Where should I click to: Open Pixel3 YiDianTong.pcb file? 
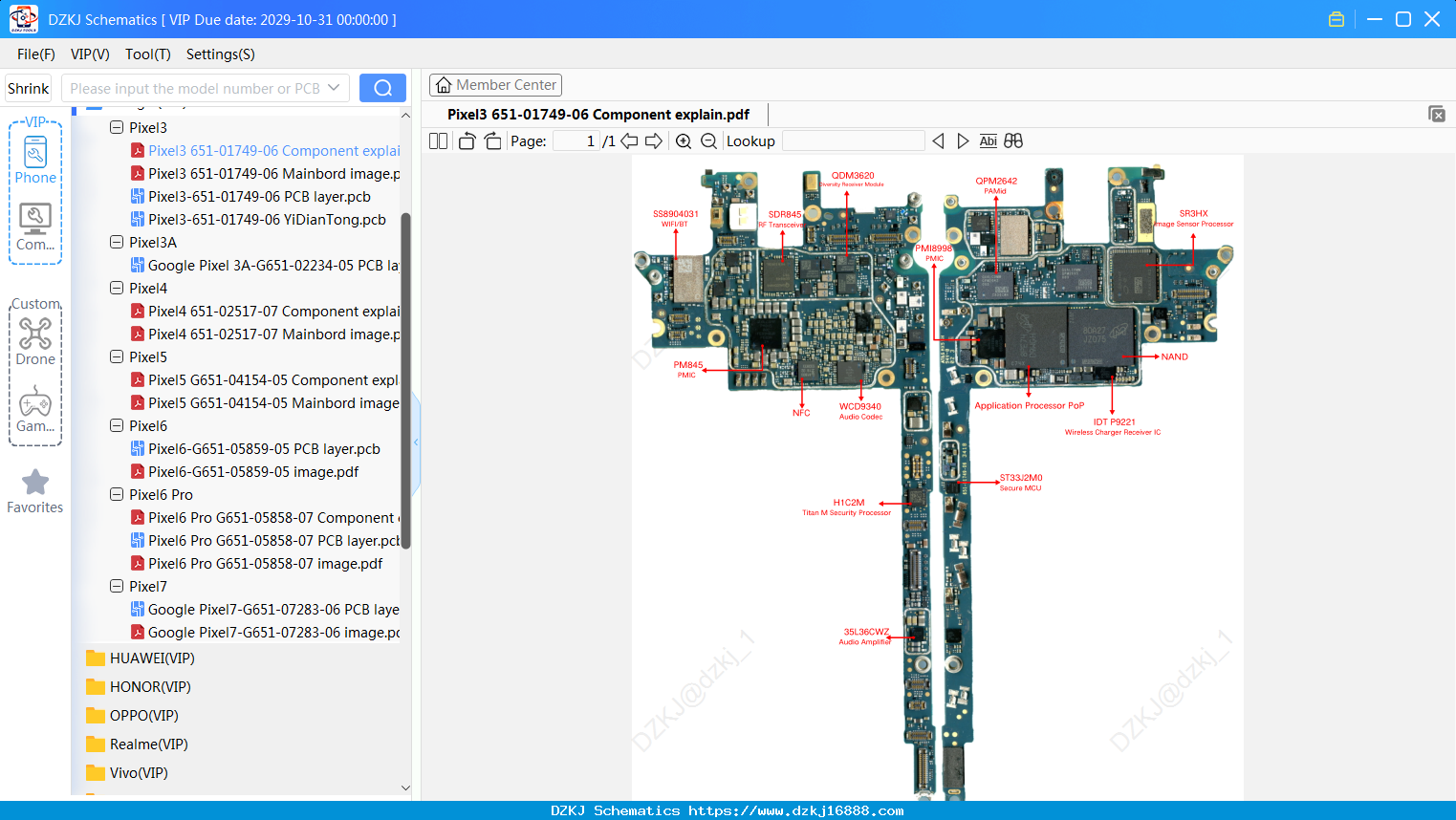[x=258, y=220]
